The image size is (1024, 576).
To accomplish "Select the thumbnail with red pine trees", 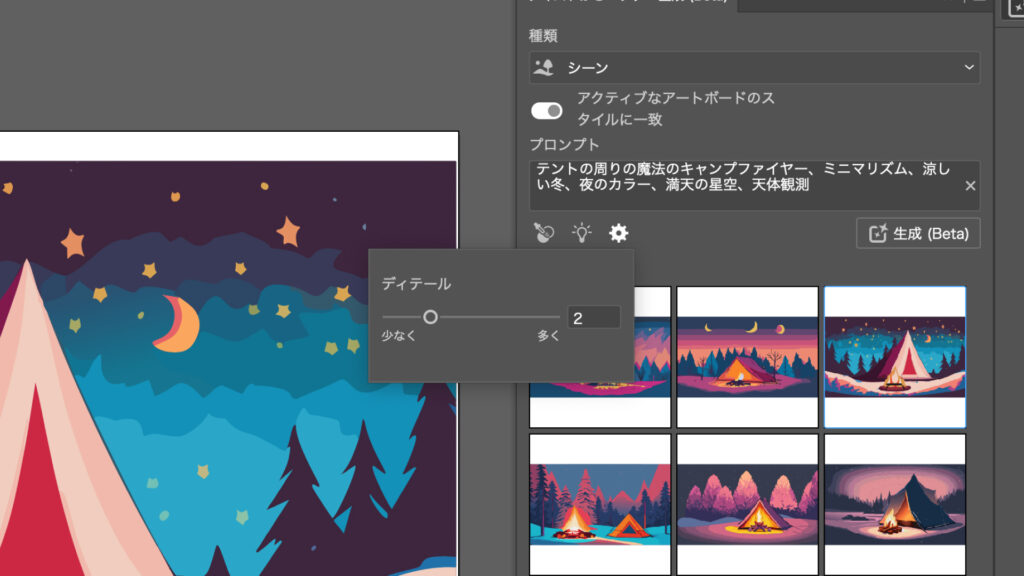I will click(599, 504).
